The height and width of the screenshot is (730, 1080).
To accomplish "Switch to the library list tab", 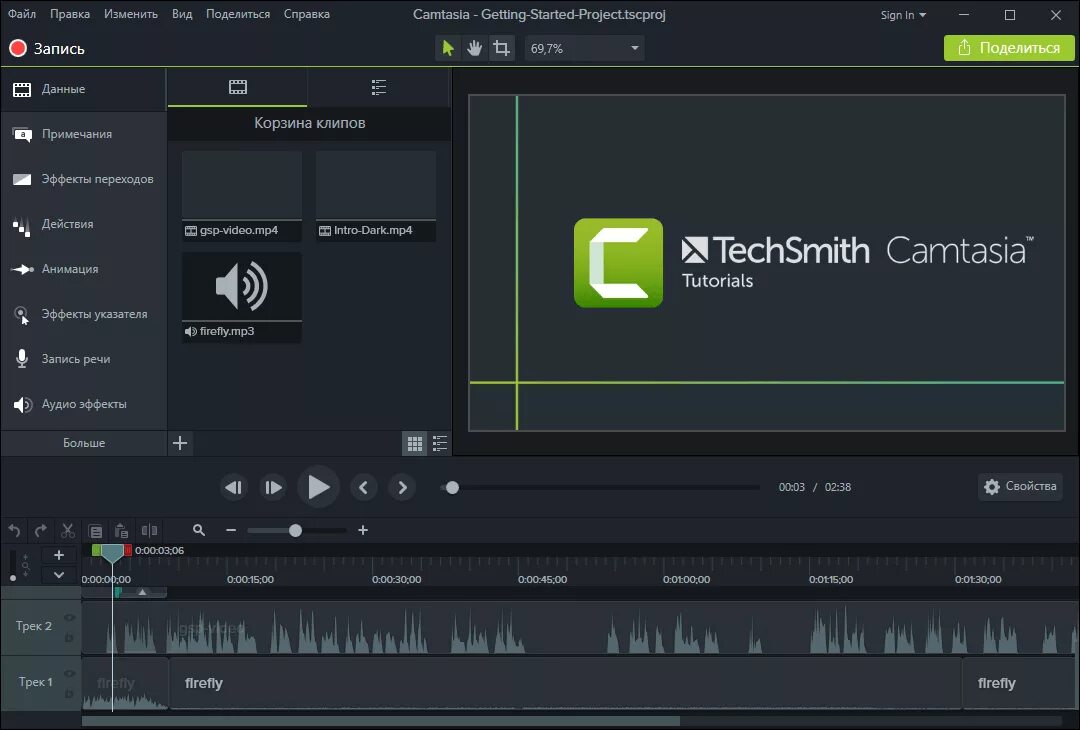I will [x=378, y=87].
